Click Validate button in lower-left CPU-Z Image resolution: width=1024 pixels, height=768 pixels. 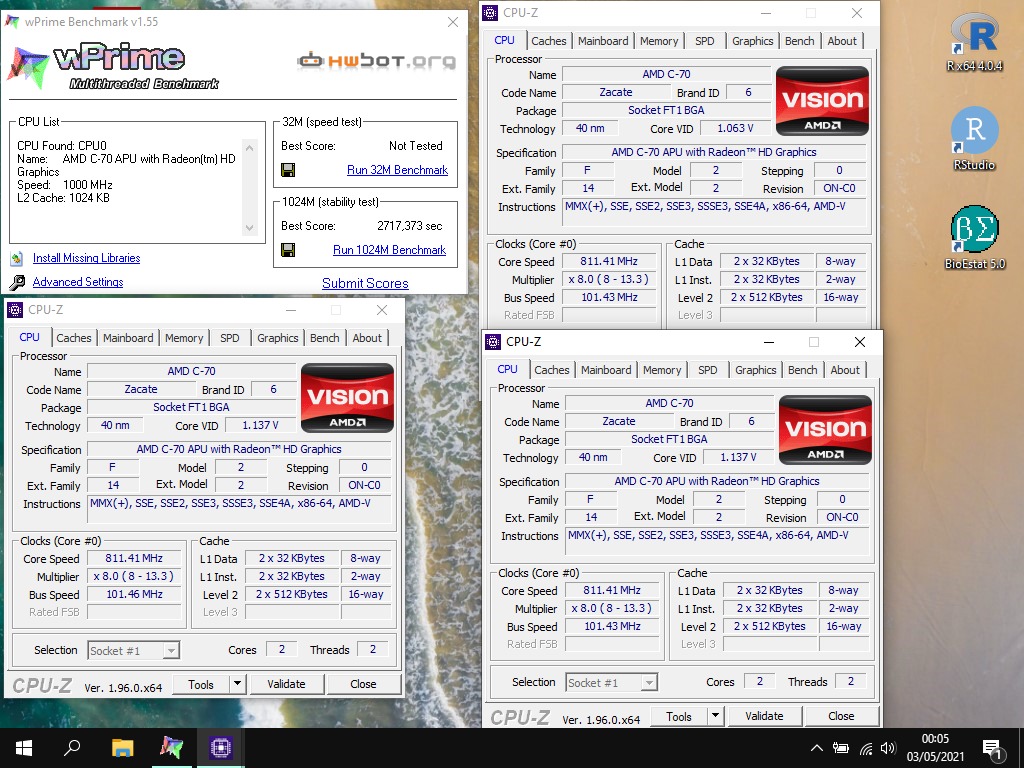[286, 684]
